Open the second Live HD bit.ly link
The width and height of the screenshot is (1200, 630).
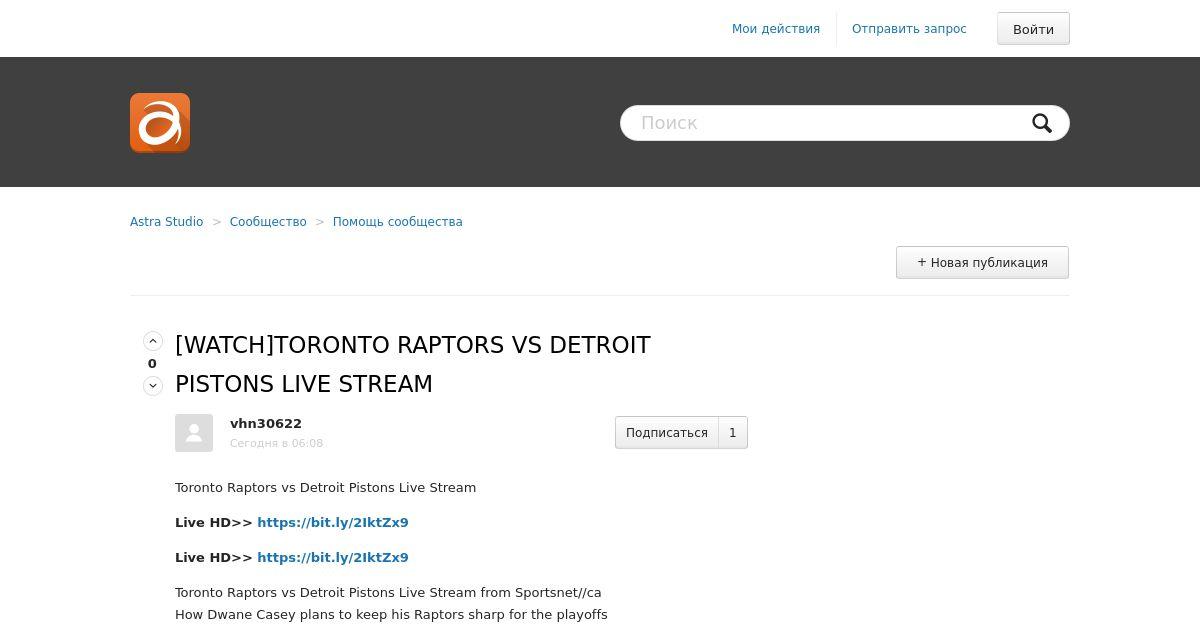pos(333,558)
